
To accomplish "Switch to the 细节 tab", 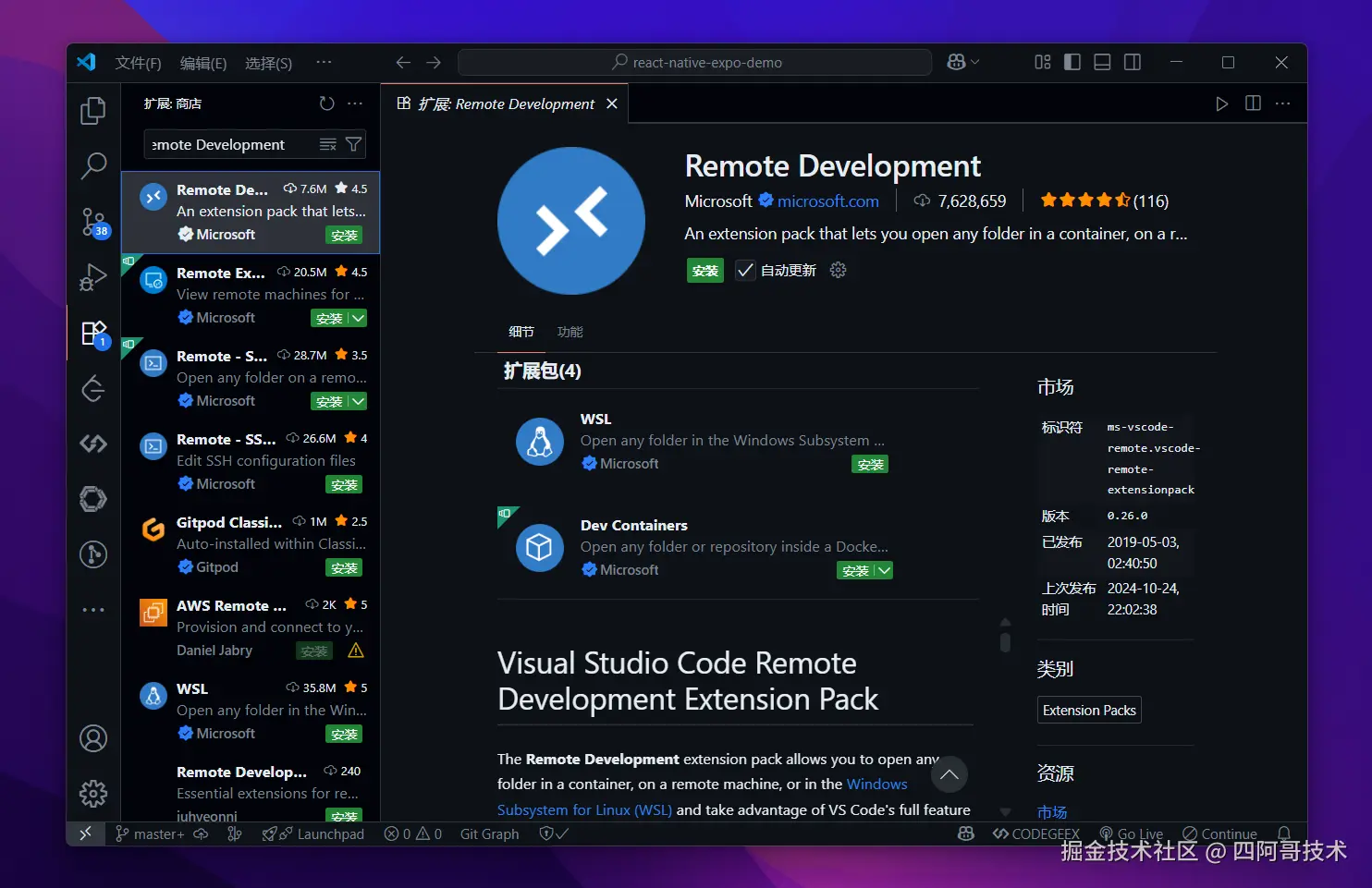I will [521, 332].
